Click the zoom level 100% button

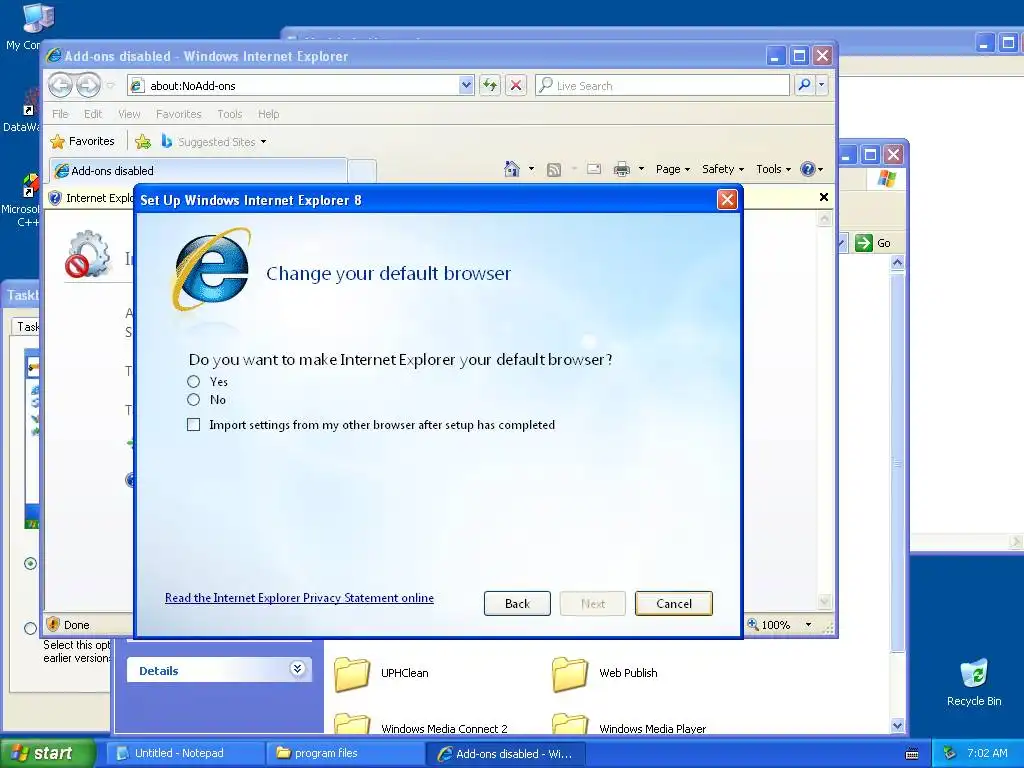769,625
